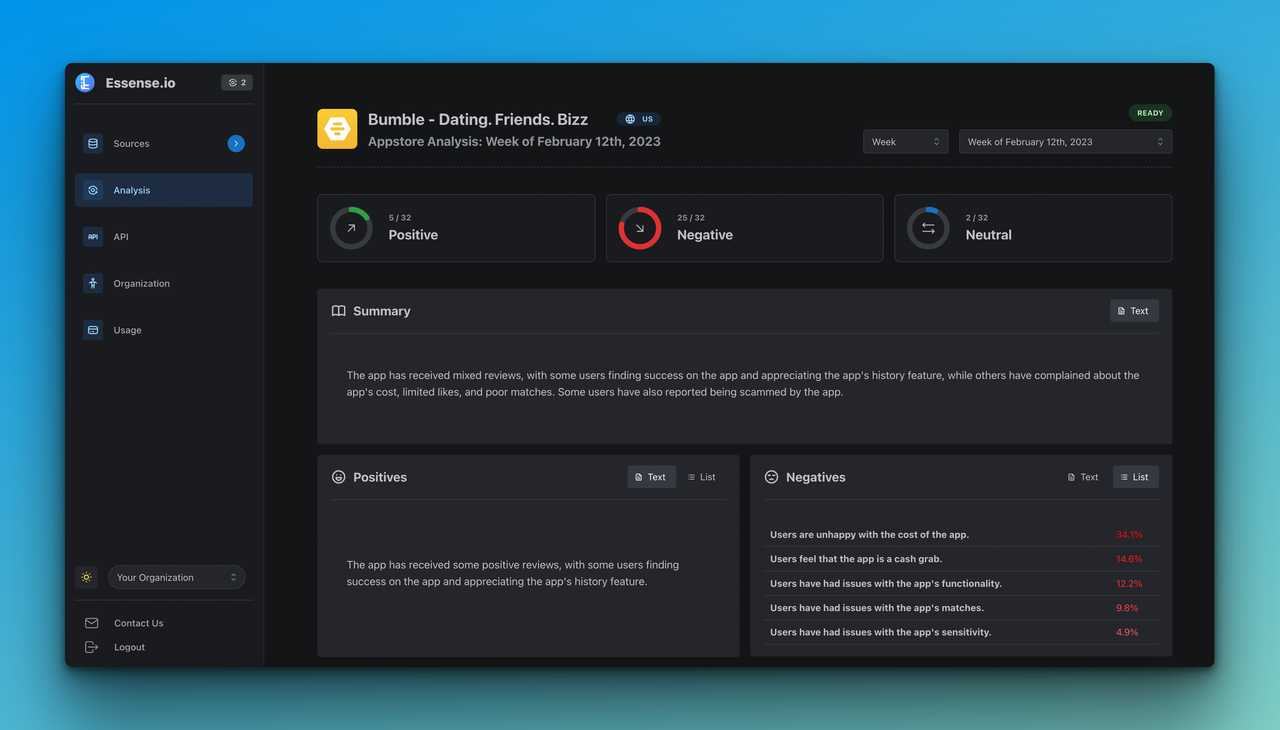This screenshot has width=1280, height=730.
Task: Go to the Sources menu item
Action: [x=164, y=144]
